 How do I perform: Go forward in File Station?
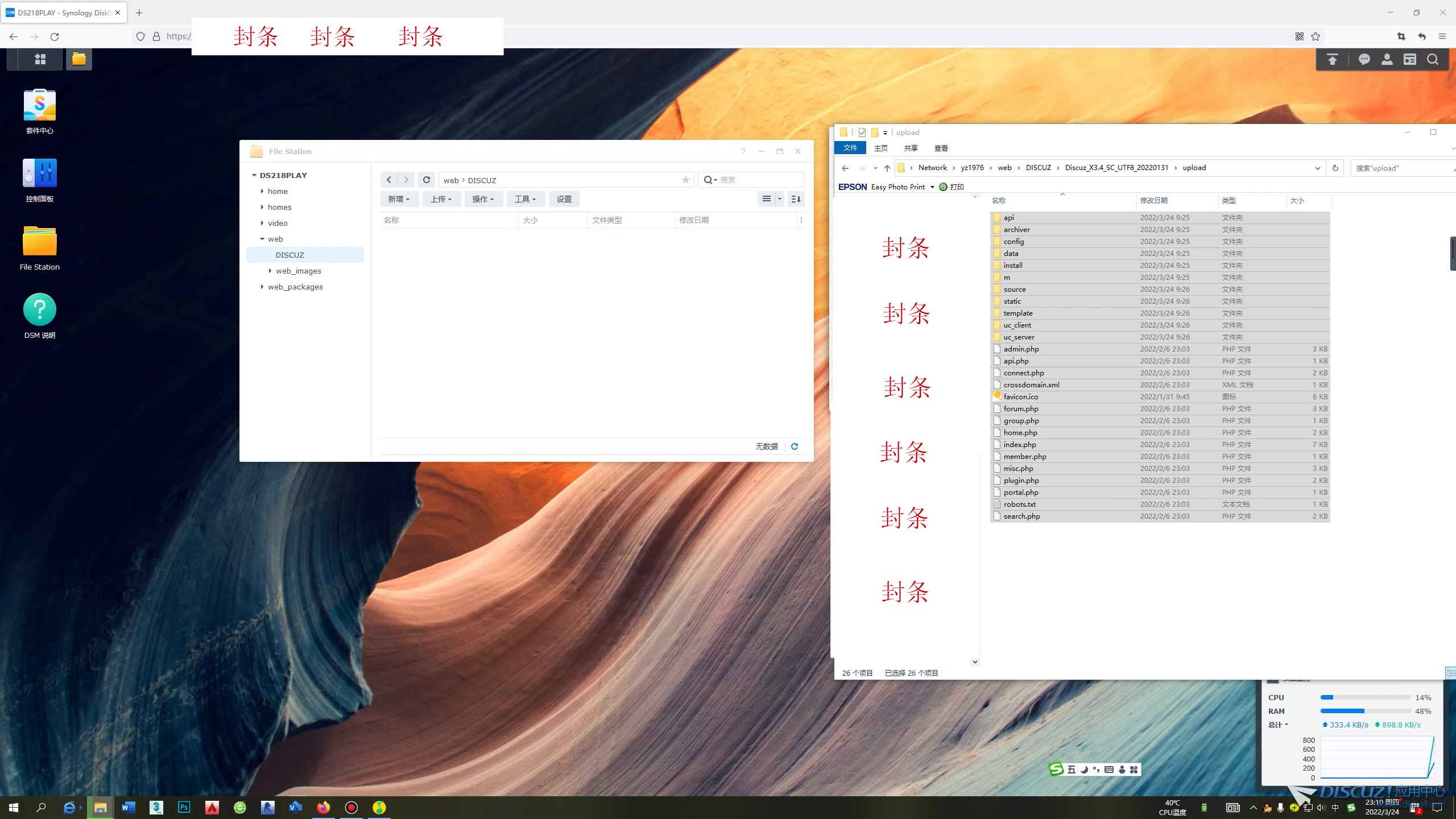(406, 180)
